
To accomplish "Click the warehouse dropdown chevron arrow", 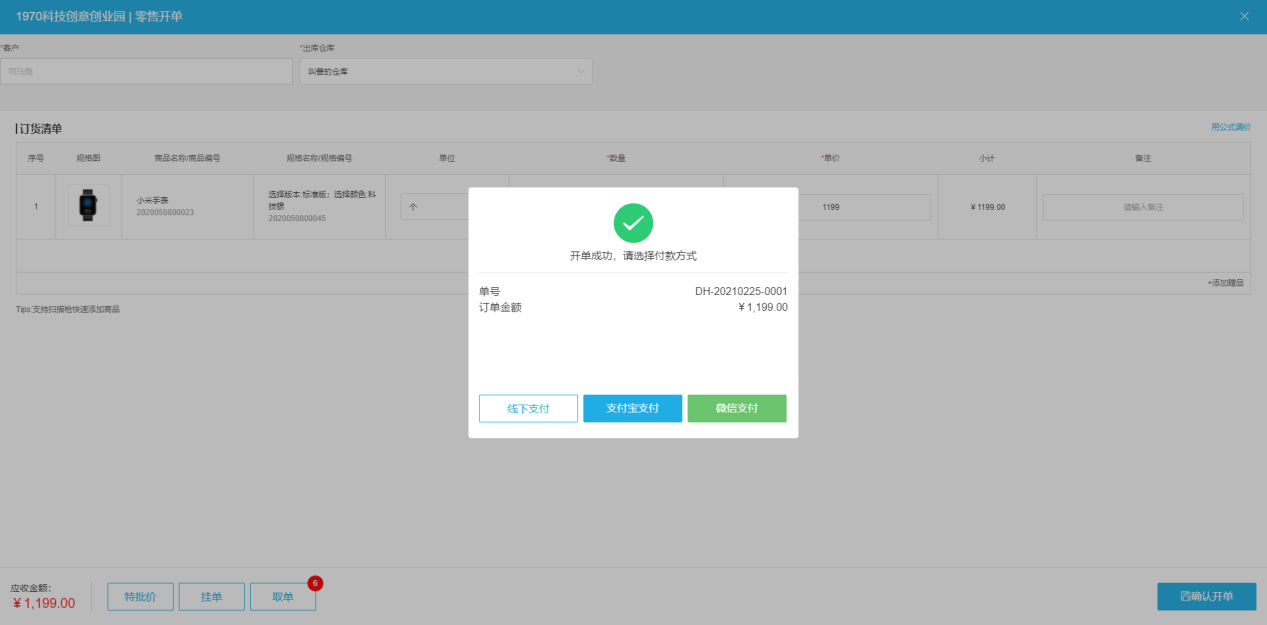I will pos(581,71).
